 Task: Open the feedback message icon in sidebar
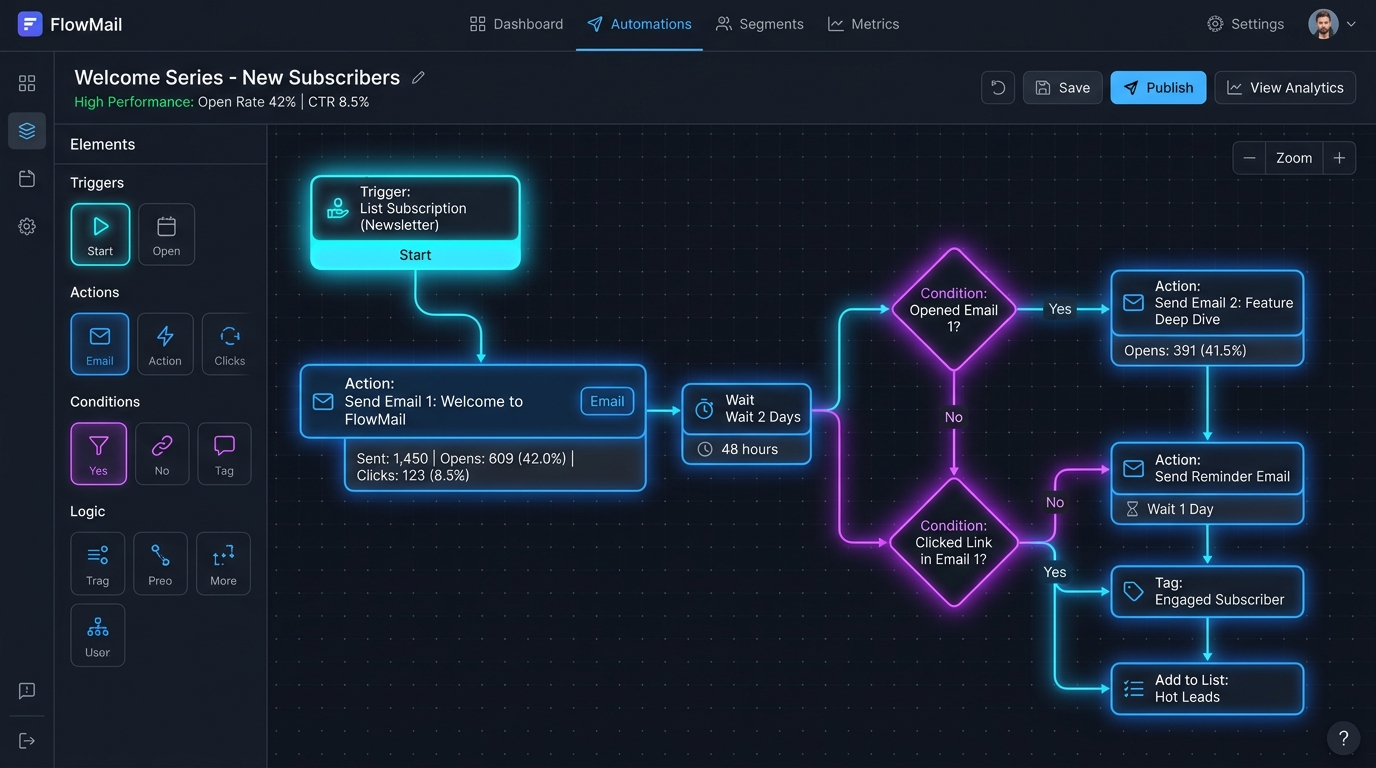click(27, 691)
